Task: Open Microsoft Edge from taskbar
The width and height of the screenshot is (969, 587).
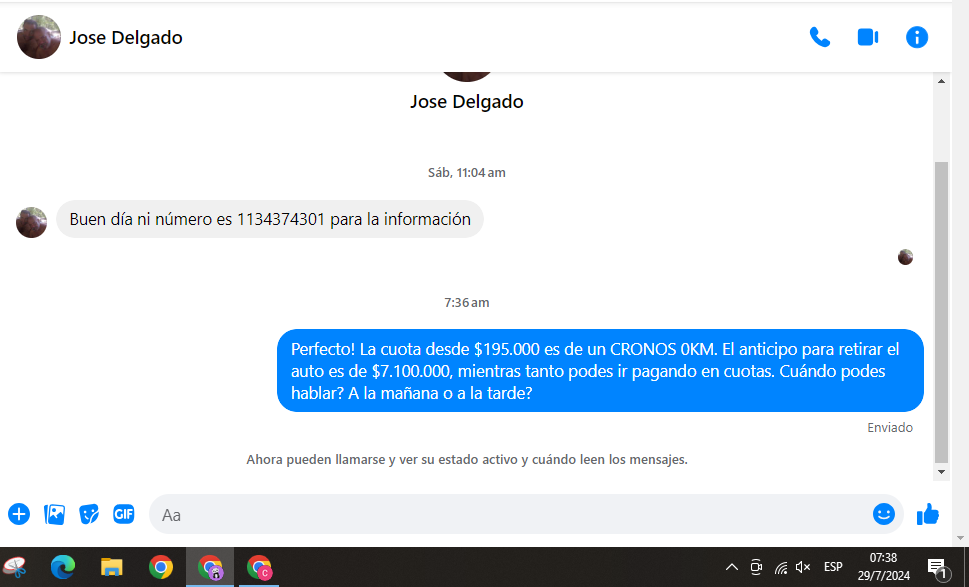Action: (x=63, y=567)
